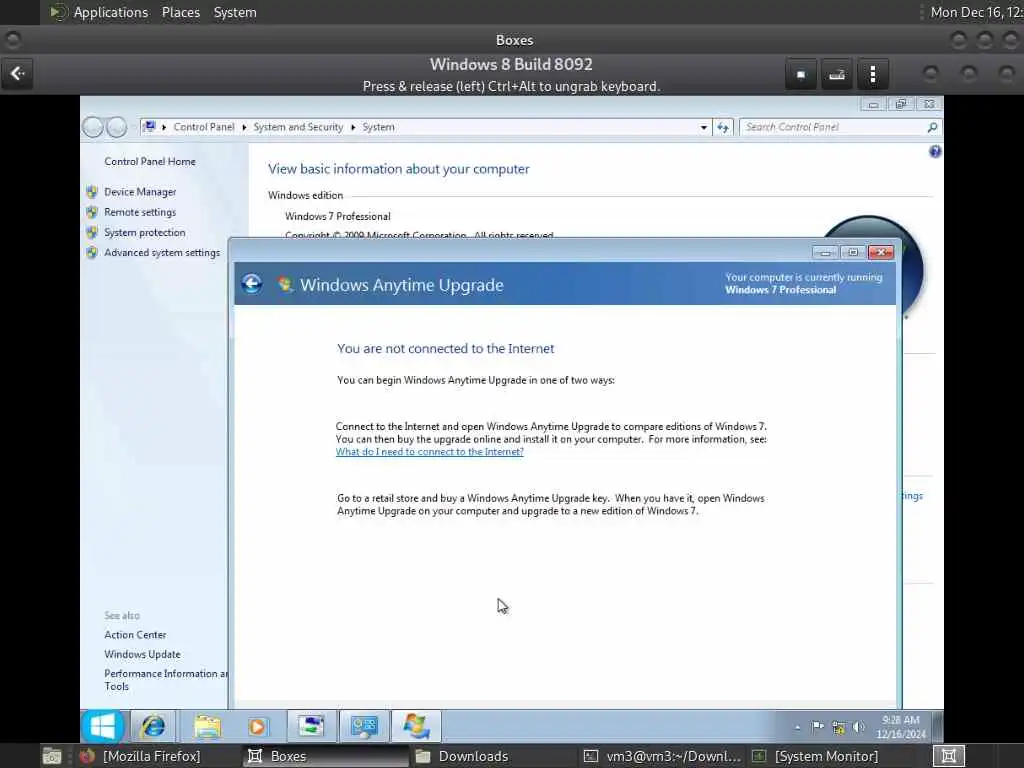Click 'What do I need to connect' link
This screenshot has width=1024, height=768.
point(430,451)
